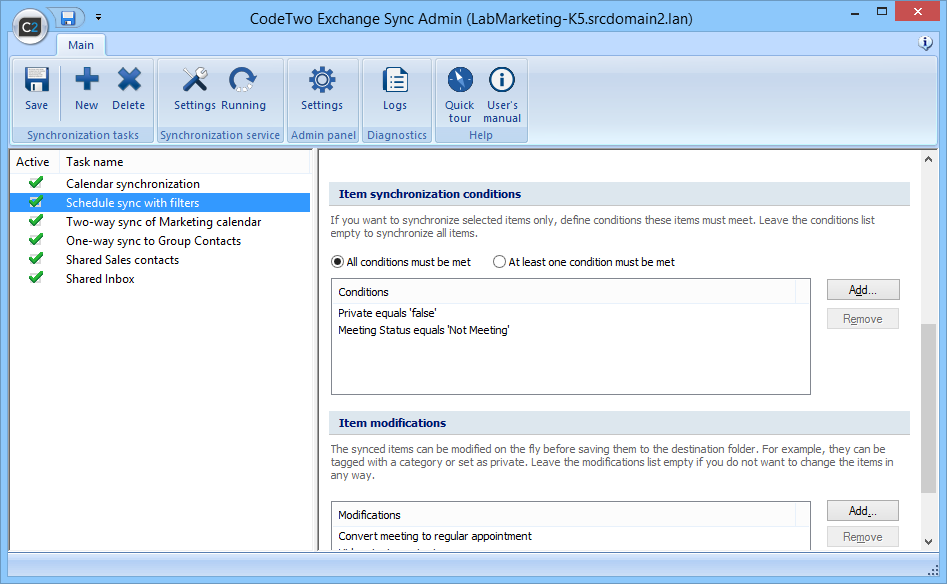Click the Active column header
Screen dimensions: 947x584
click(x=34, y=162)
